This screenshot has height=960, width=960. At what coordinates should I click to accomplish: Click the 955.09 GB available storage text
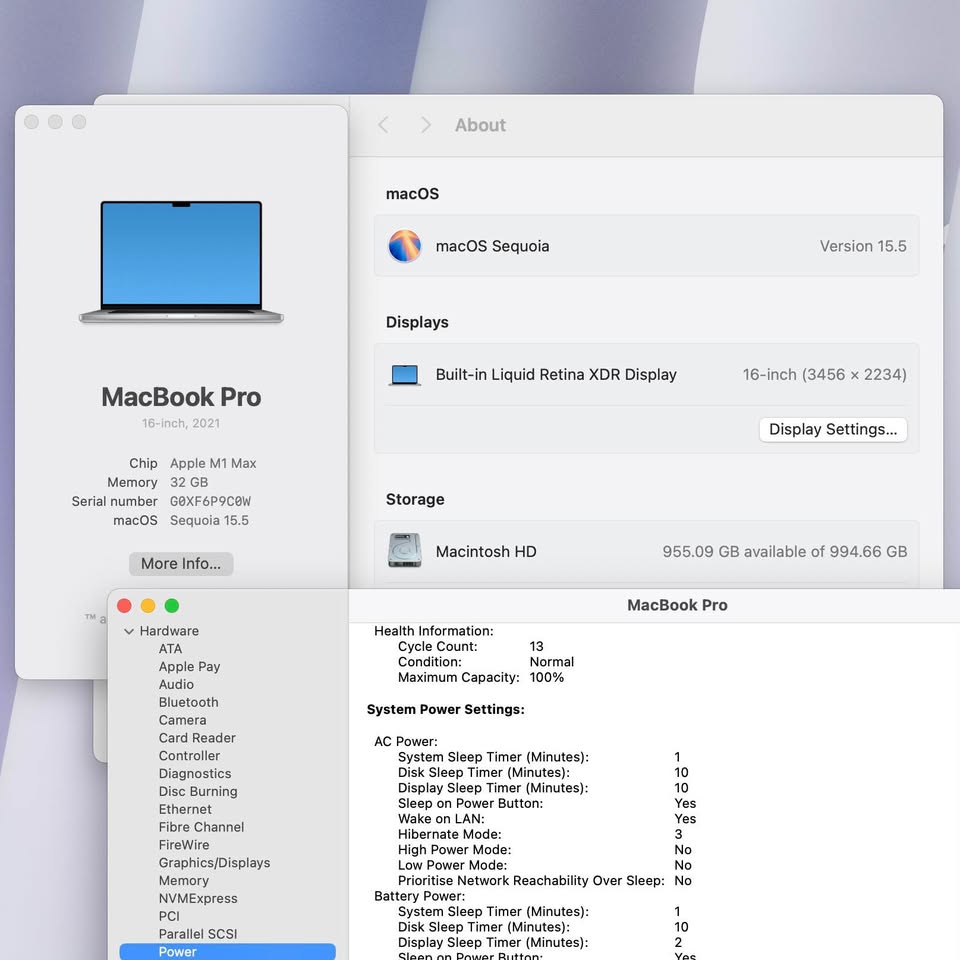pos(784,552)
